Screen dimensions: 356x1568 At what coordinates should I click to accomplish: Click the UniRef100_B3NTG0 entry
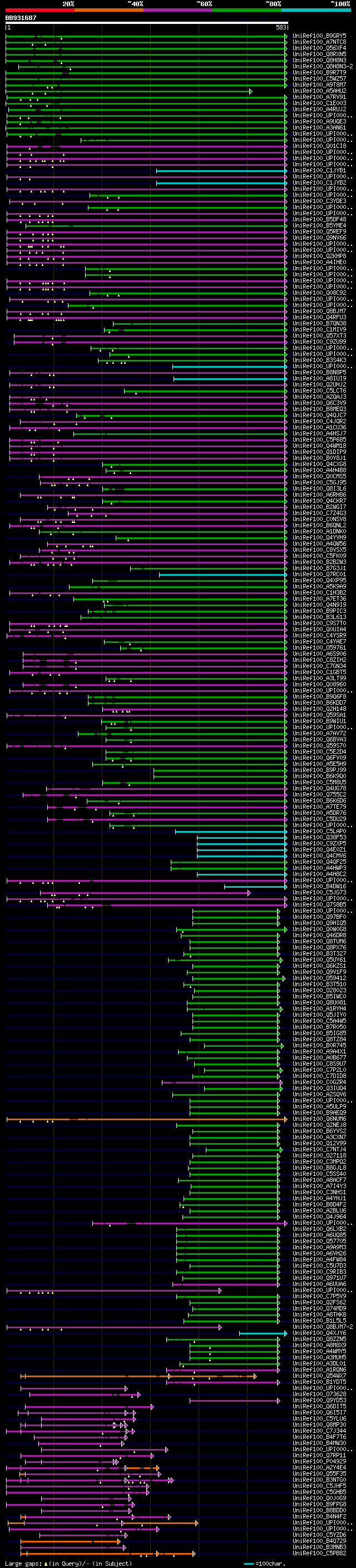coord(319,1480)
